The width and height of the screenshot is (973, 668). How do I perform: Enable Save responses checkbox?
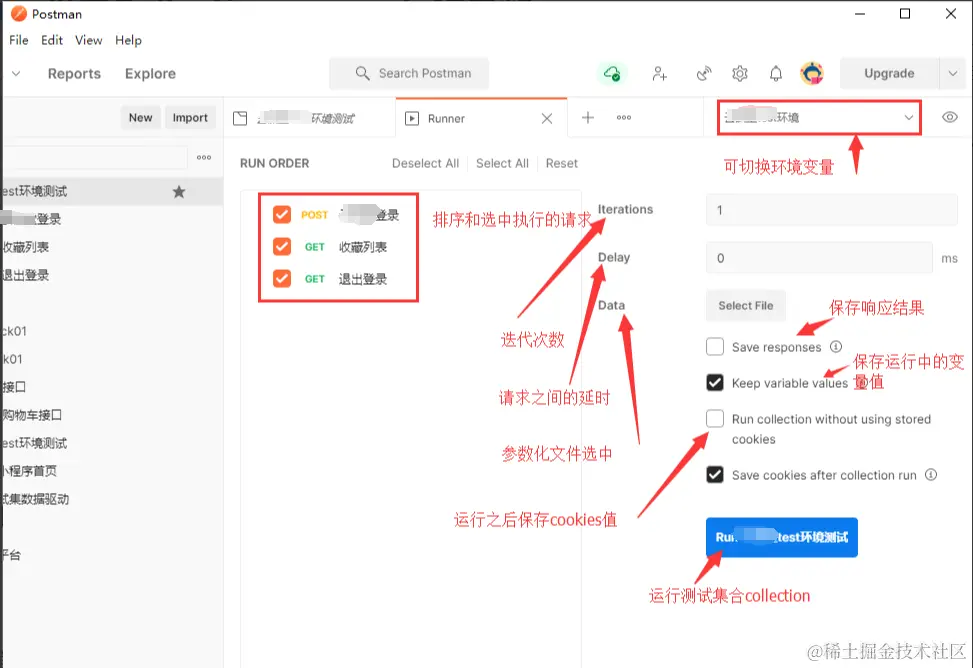click(x=715, y=346)
